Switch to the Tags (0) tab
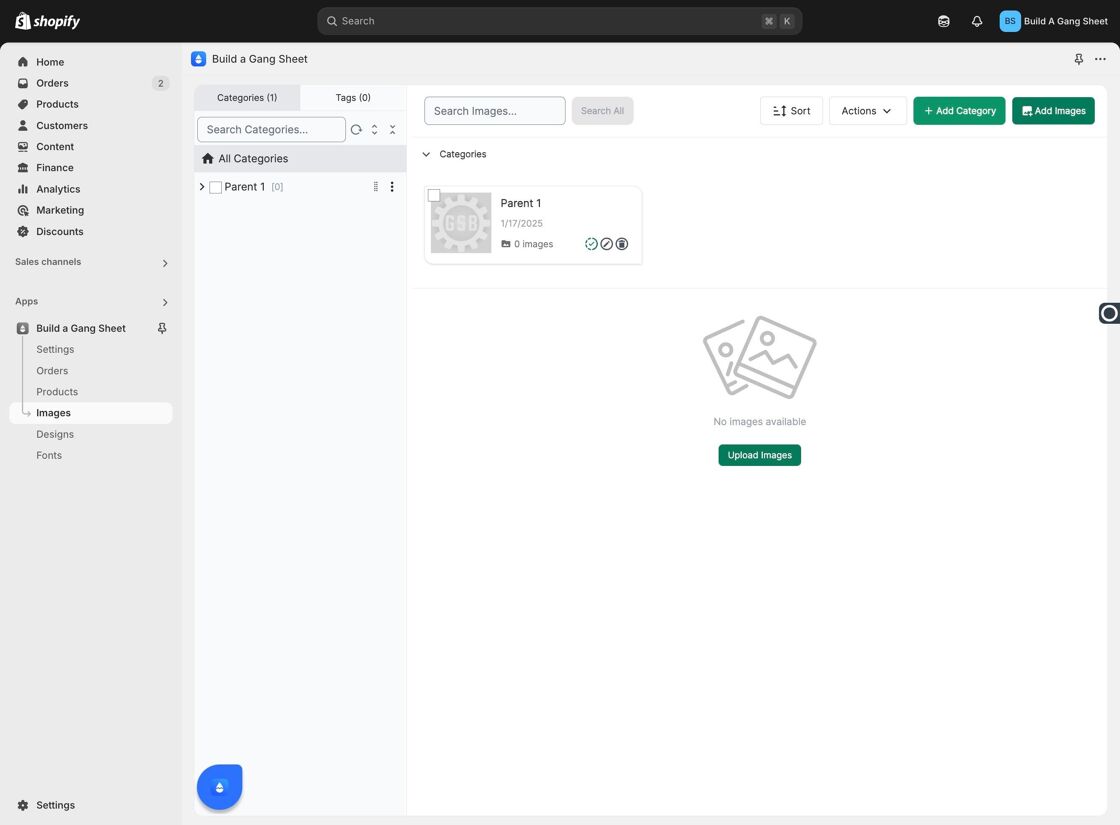The height and width of the screenshot is (825, 1120). click(x=353, y=98)
